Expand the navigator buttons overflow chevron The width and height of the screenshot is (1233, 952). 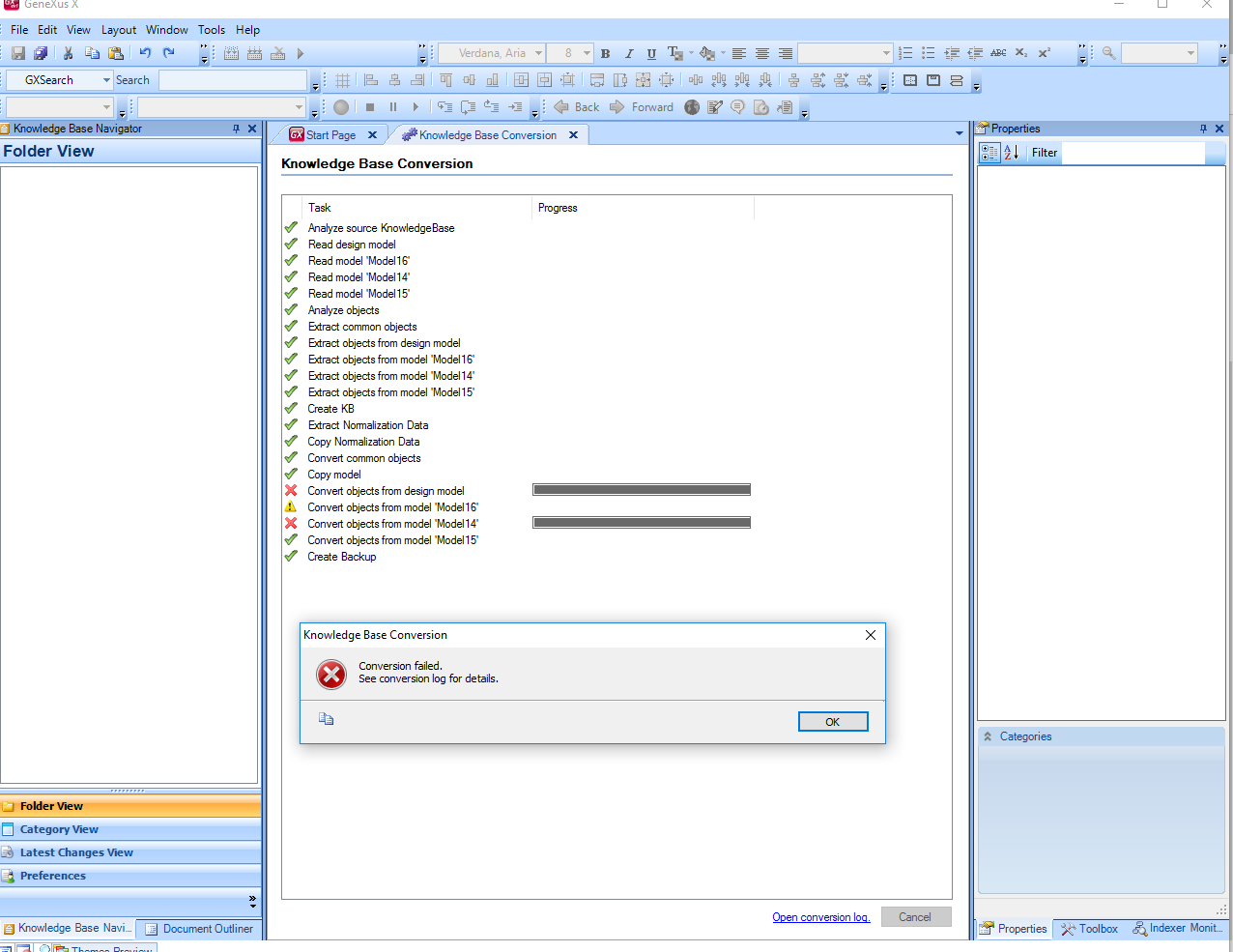point(252,901)
